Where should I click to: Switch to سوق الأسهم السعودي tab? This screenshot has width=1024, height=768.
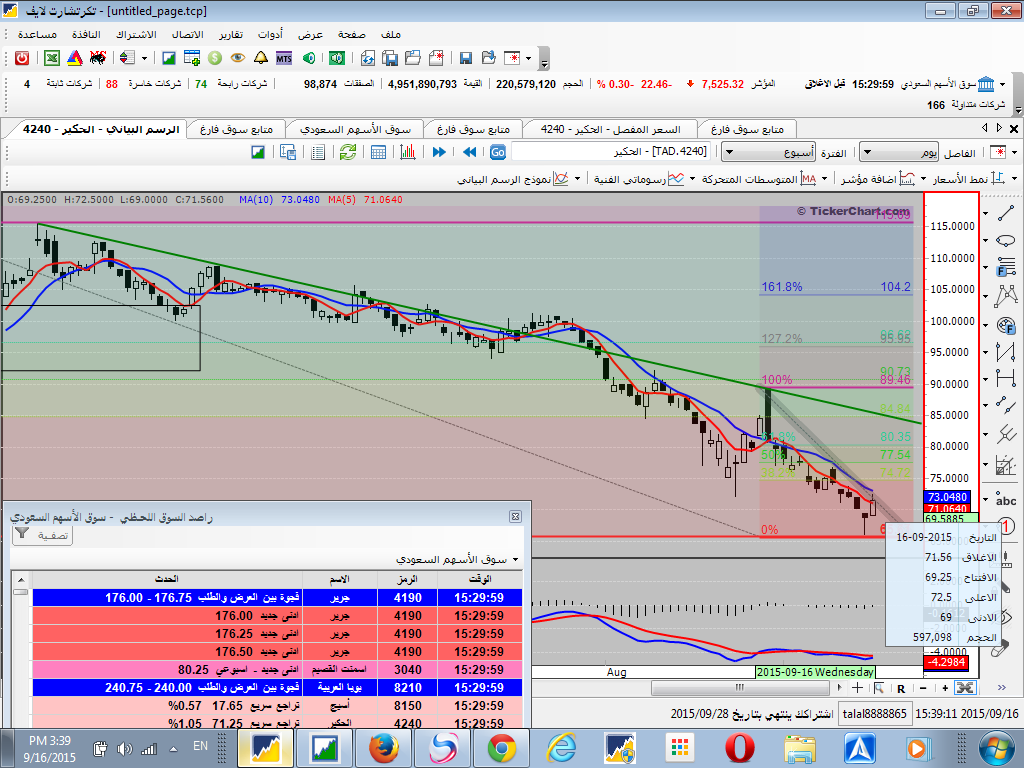355,129
